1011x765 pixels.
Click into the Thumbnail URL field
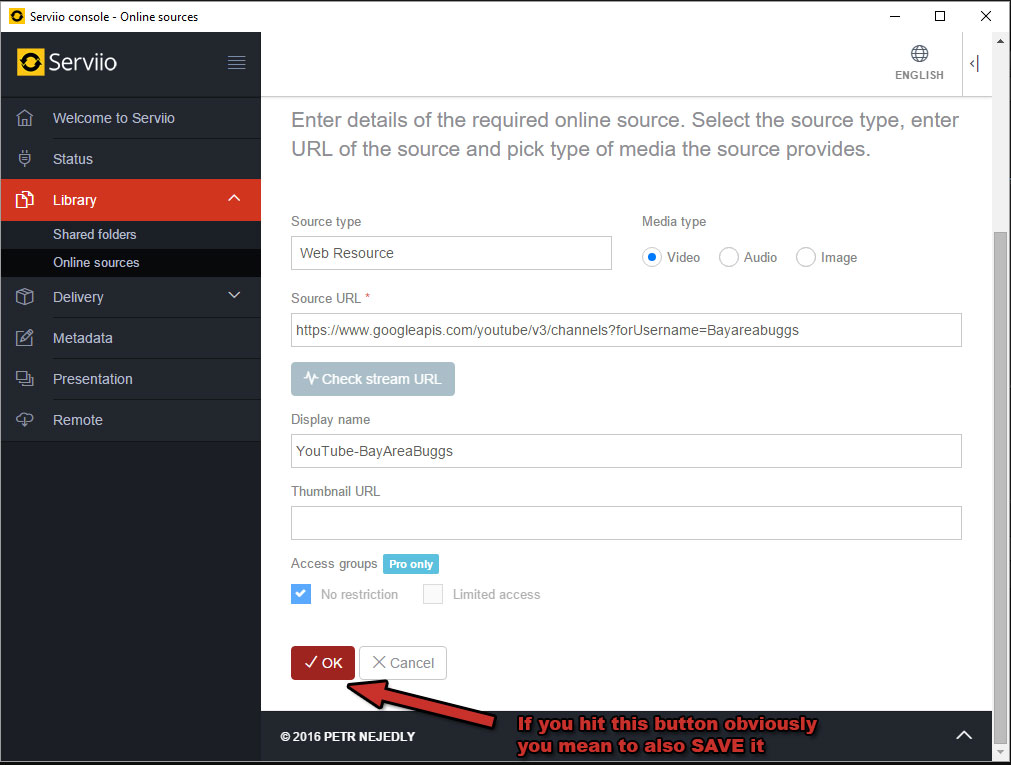click(626, 523)
